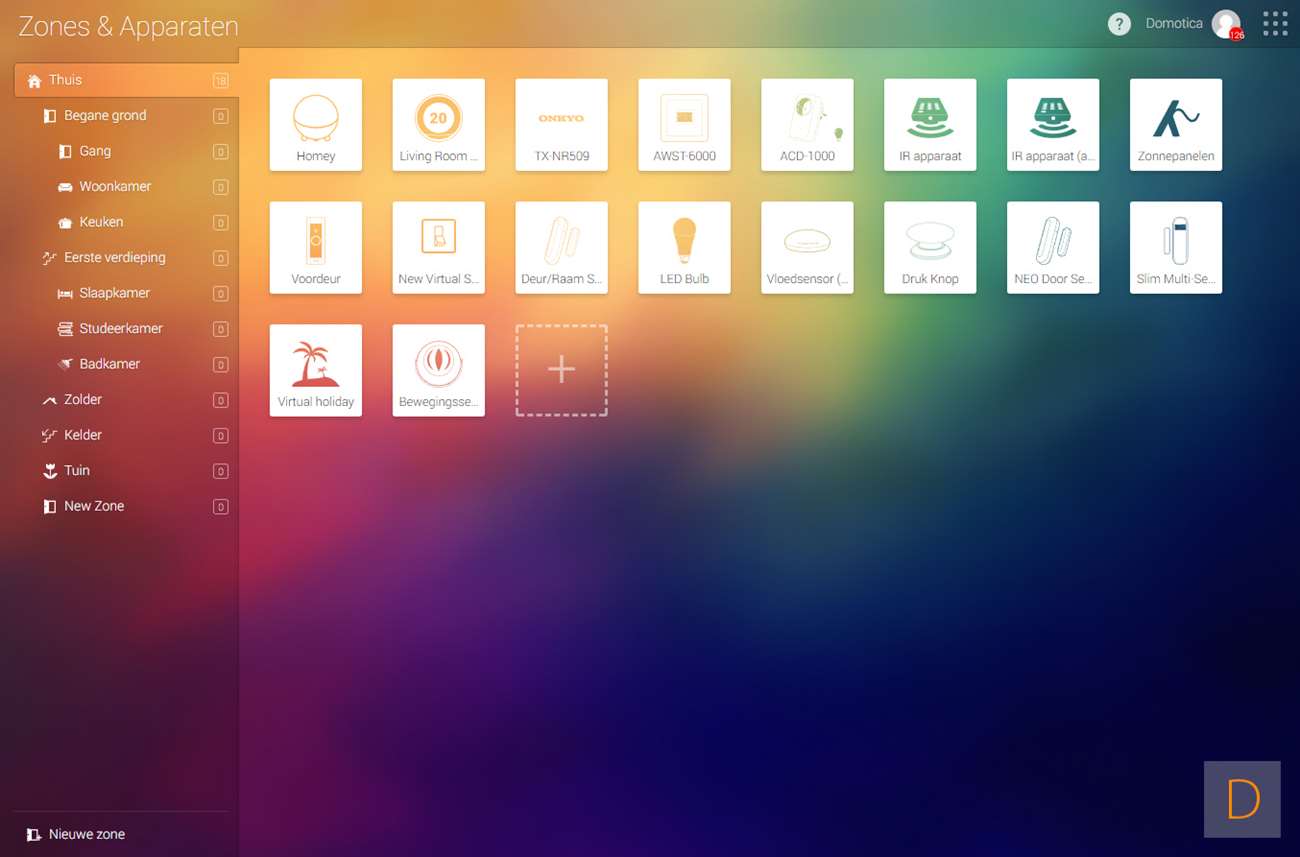The width and height of the screenshot is (1300, 857).
Task: Select the ACD-1000 plug tile
Action: click(808, 125)
